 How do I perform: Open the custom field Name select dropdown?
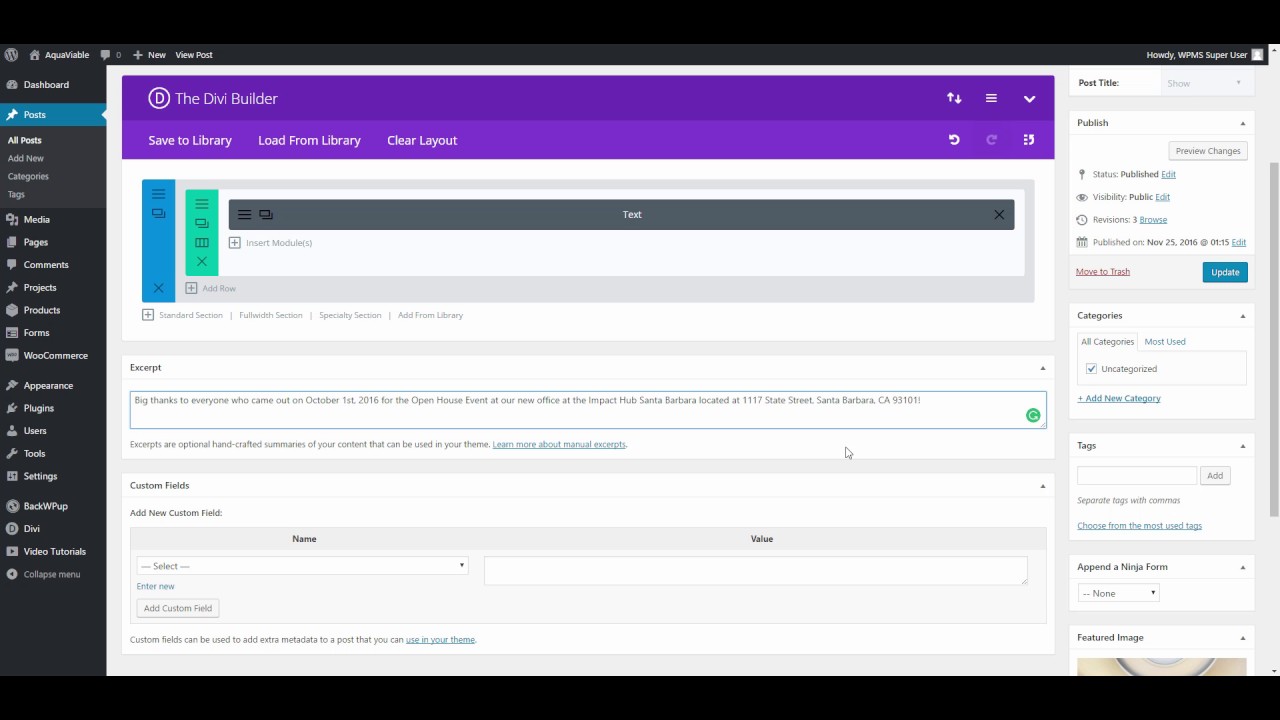pos(302,566)
